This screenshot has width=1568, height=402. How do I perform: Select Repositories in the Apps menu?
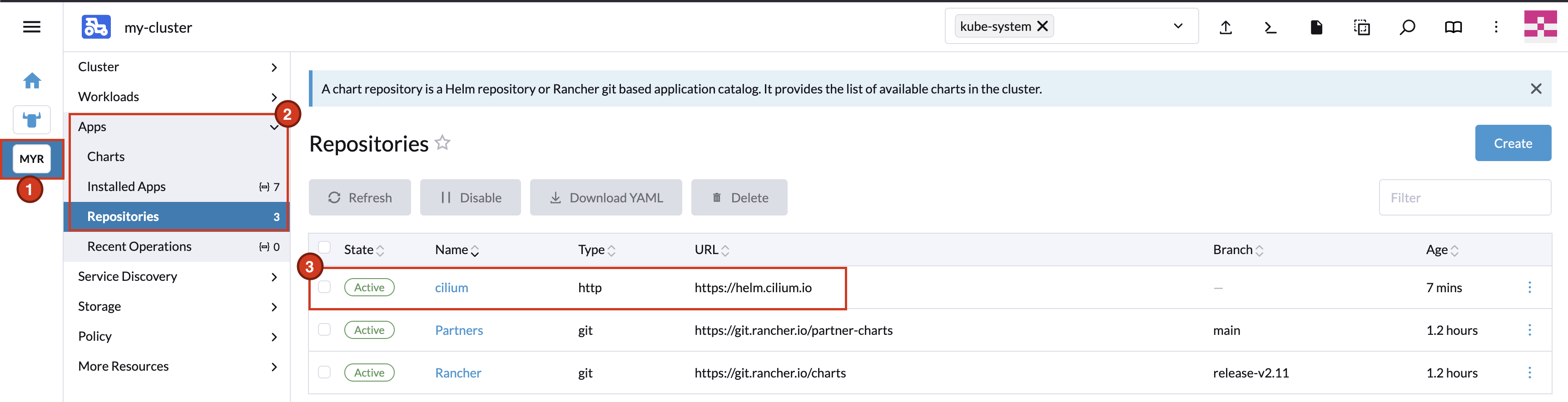click(x=177, y=216)
